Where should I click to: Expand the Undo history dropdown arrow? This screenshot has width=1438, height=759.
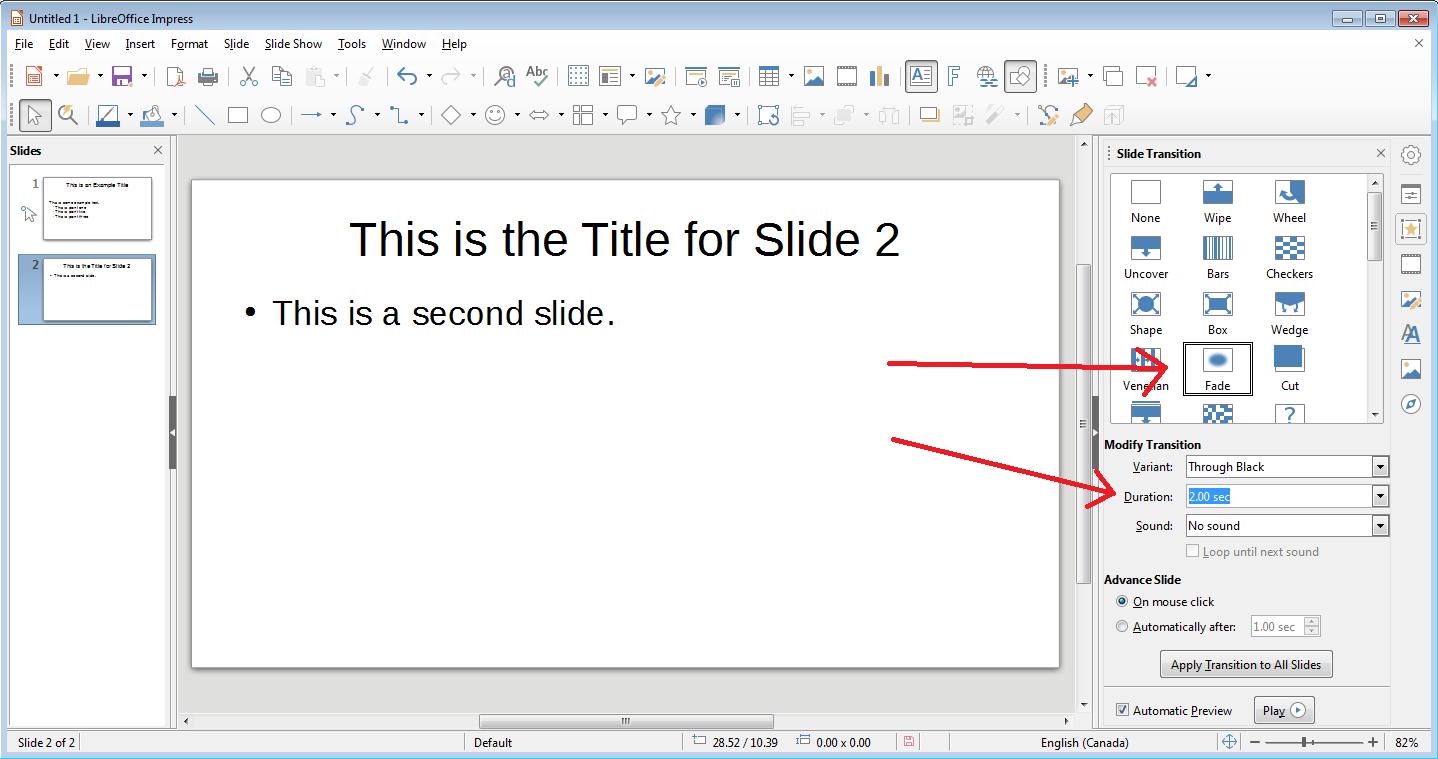(x=429, y=76)
